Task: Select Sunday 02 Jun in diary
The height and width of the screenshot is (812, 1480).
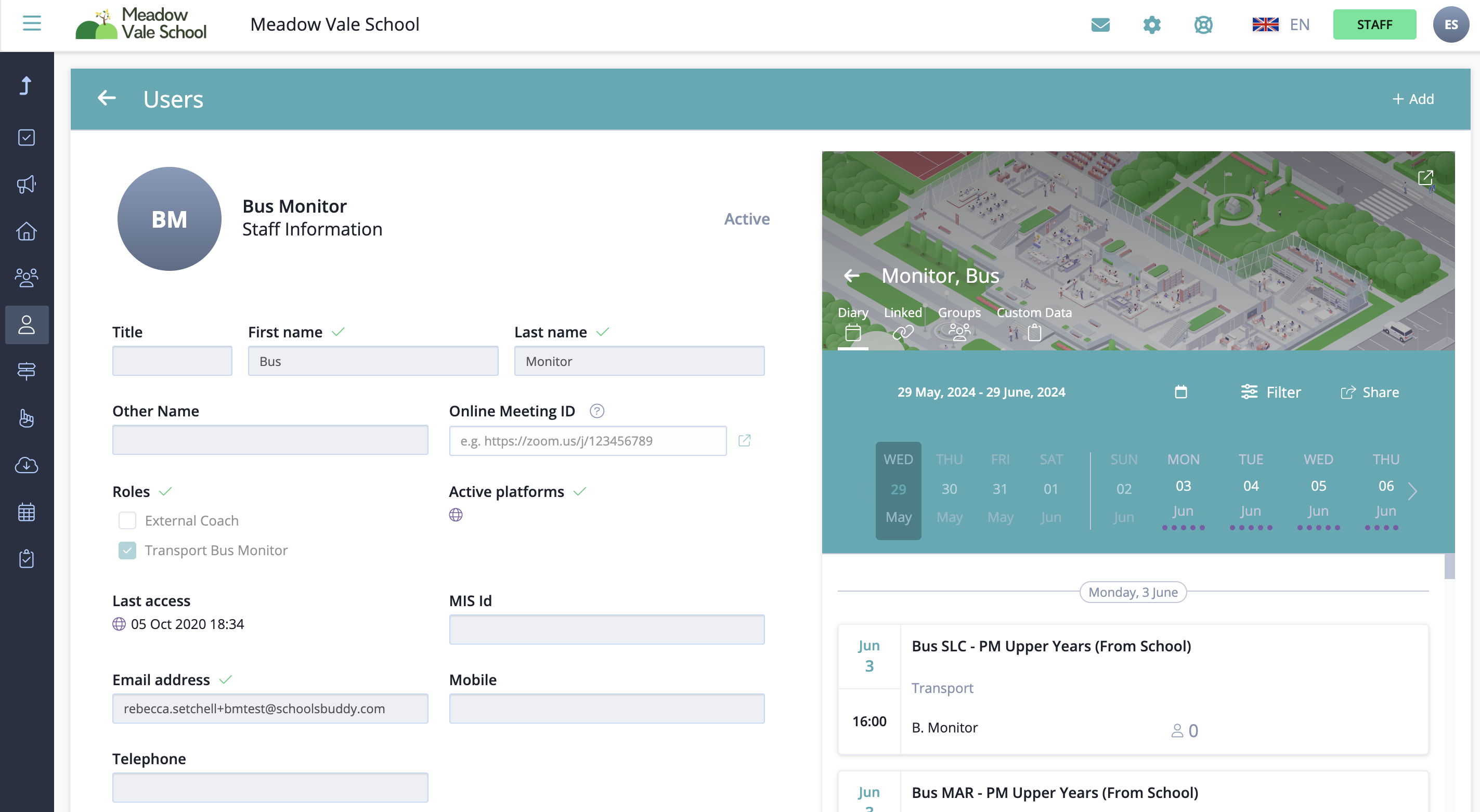Action: point(1124,489)
